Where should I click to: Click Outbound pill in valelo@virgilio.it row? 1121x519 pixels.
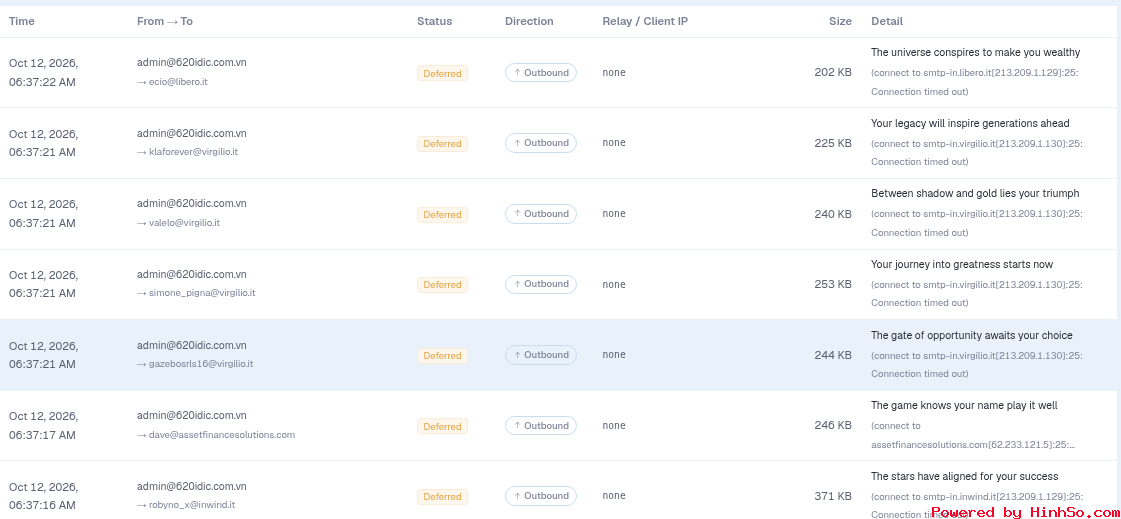[x=541, y=214]
